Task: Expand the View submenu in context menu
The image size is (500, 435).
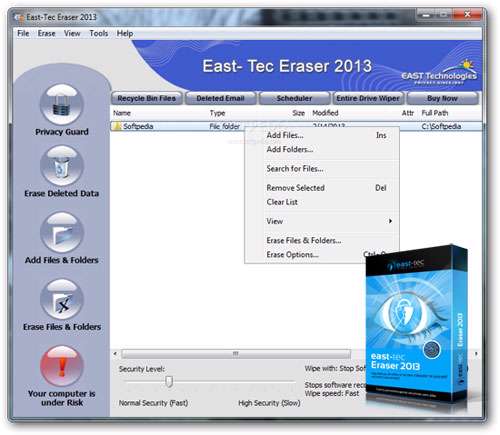Action: (x=322, y=221)
